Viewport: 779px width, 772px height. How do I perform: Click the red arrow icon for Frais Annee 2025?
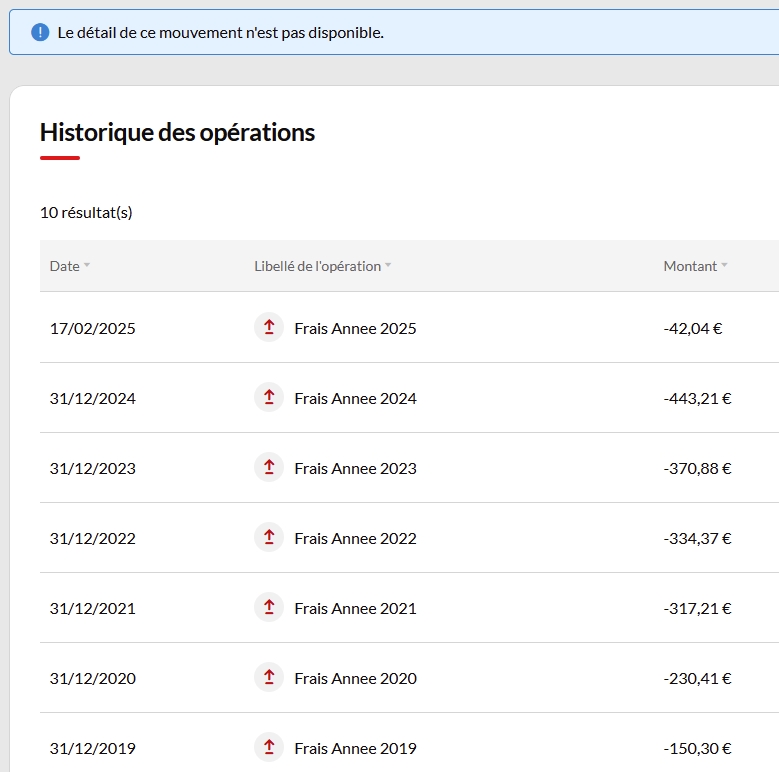(269, 327)
